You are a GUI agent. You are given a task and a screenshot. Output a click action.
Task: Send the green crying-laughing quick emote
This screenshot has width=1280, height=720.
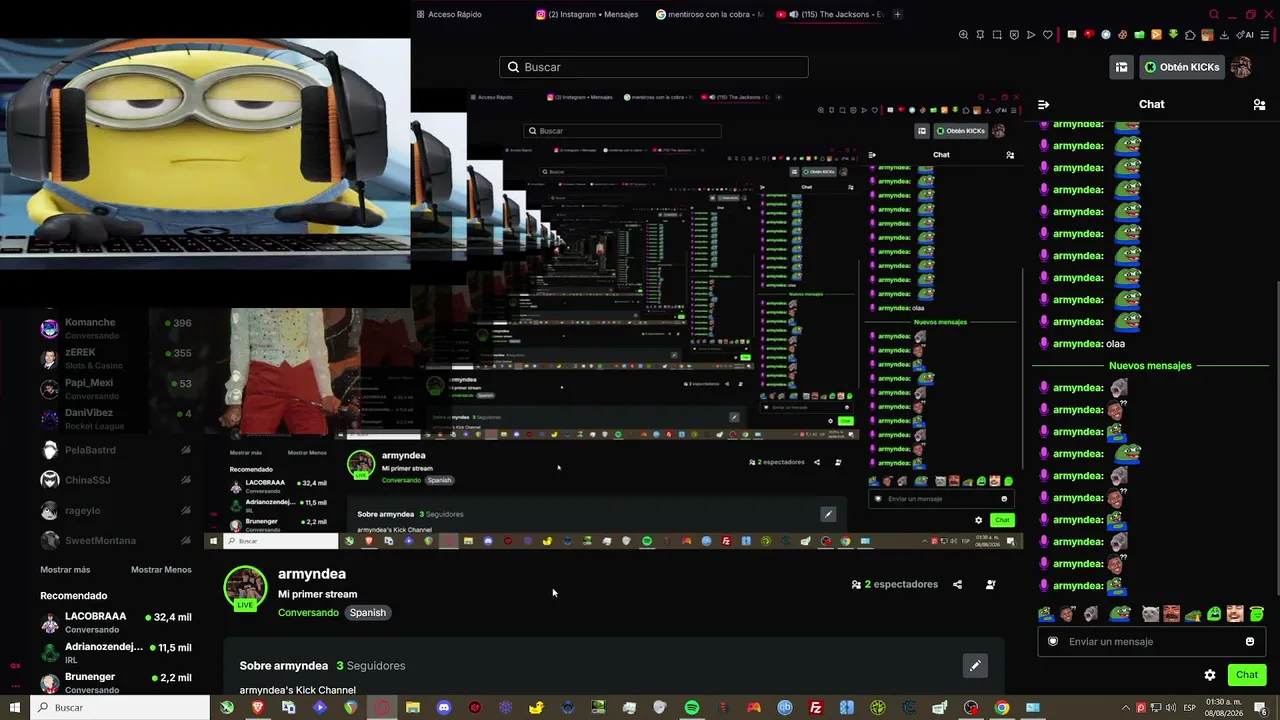(1214, 614)
